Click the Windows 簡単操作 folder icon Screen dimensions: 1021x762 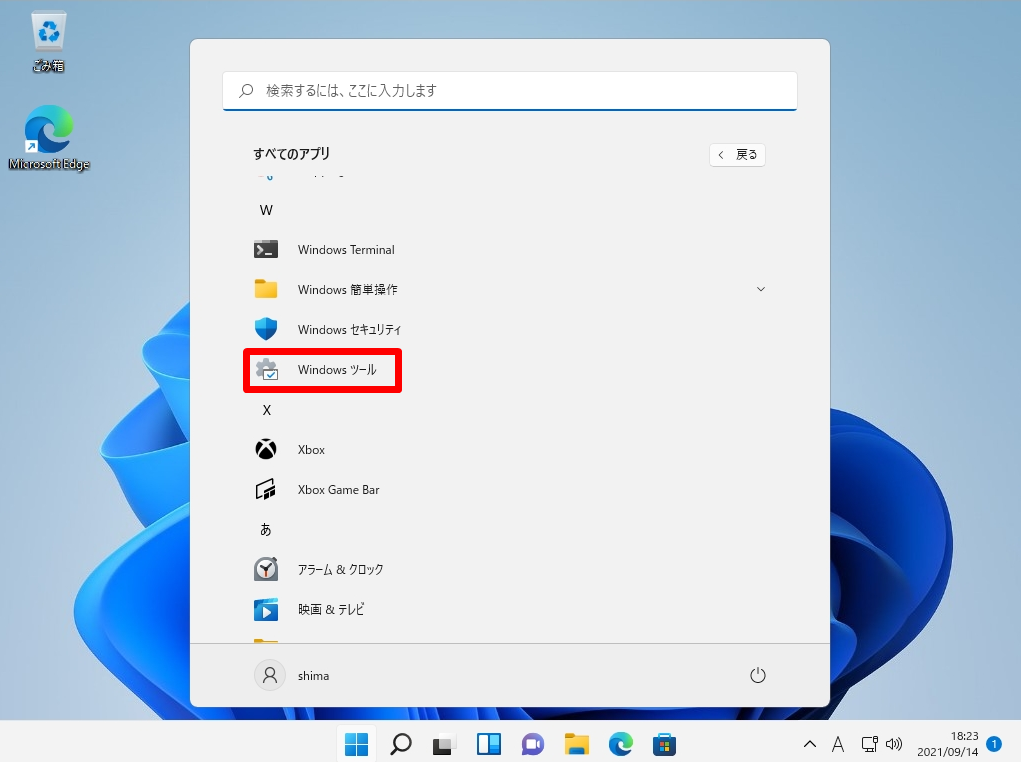coord(266,289)
